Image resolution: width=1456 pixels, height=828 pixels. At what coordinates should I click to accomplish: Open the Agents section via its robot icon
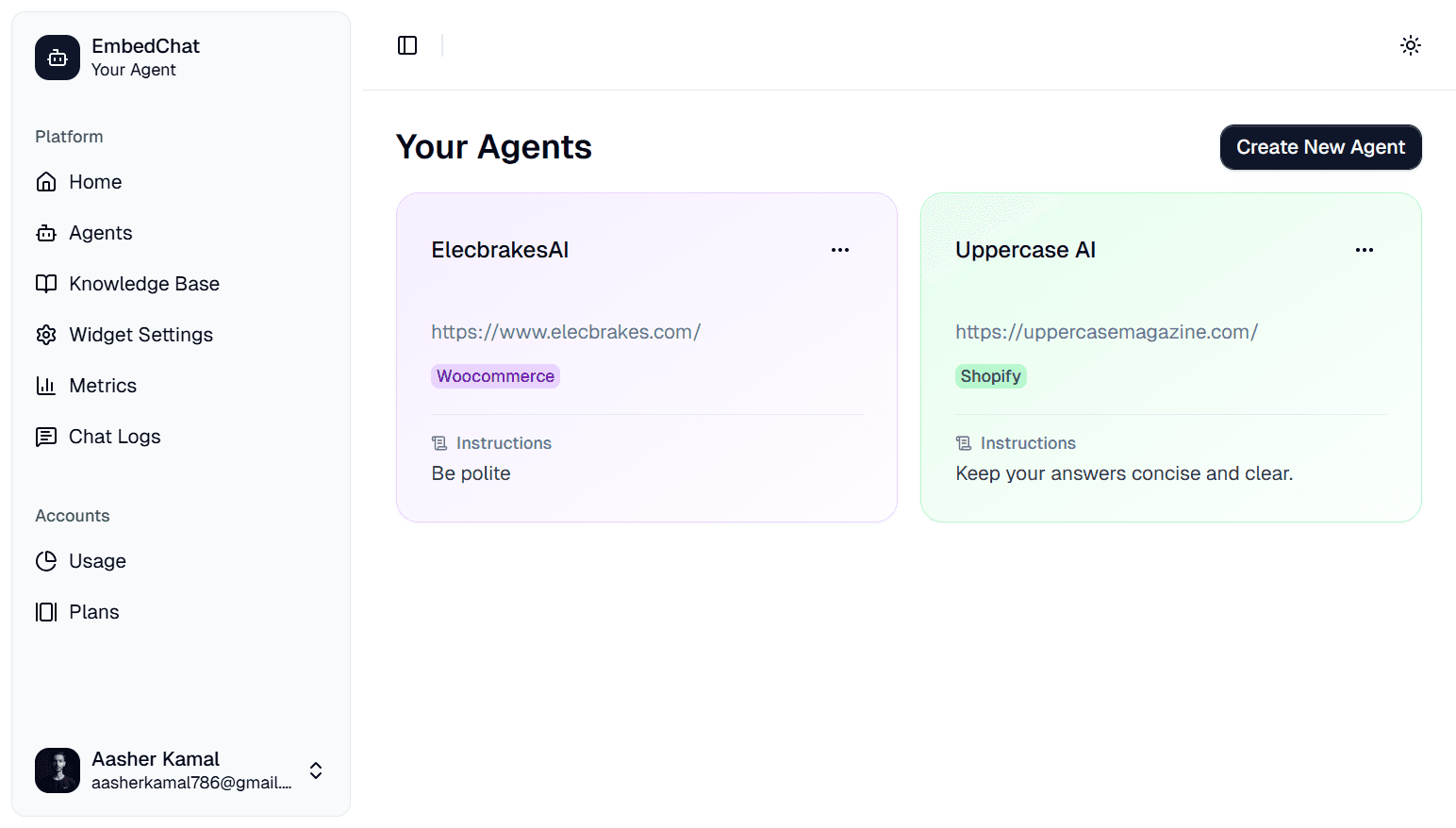pyautogui.click(x=47, y=232)
